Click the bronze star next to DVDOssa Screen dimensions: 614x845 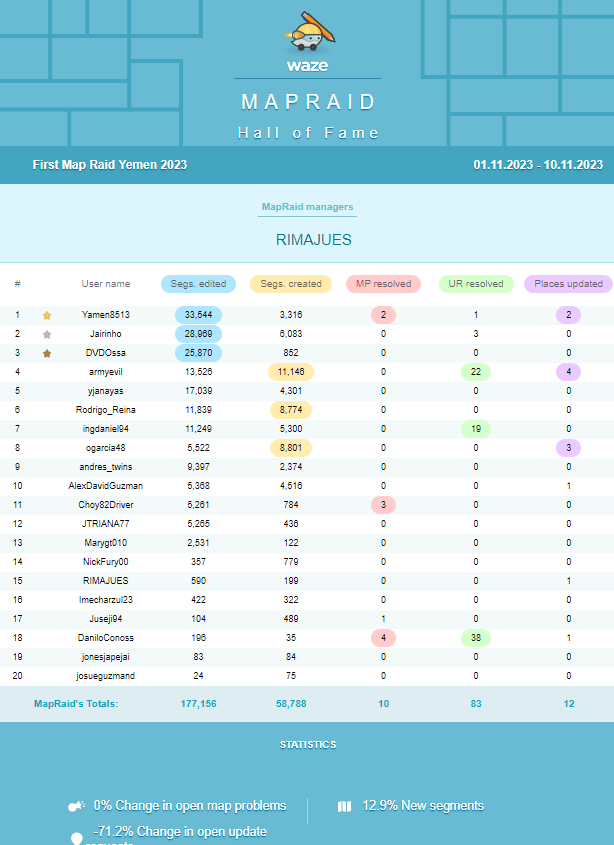coord(46,353)
